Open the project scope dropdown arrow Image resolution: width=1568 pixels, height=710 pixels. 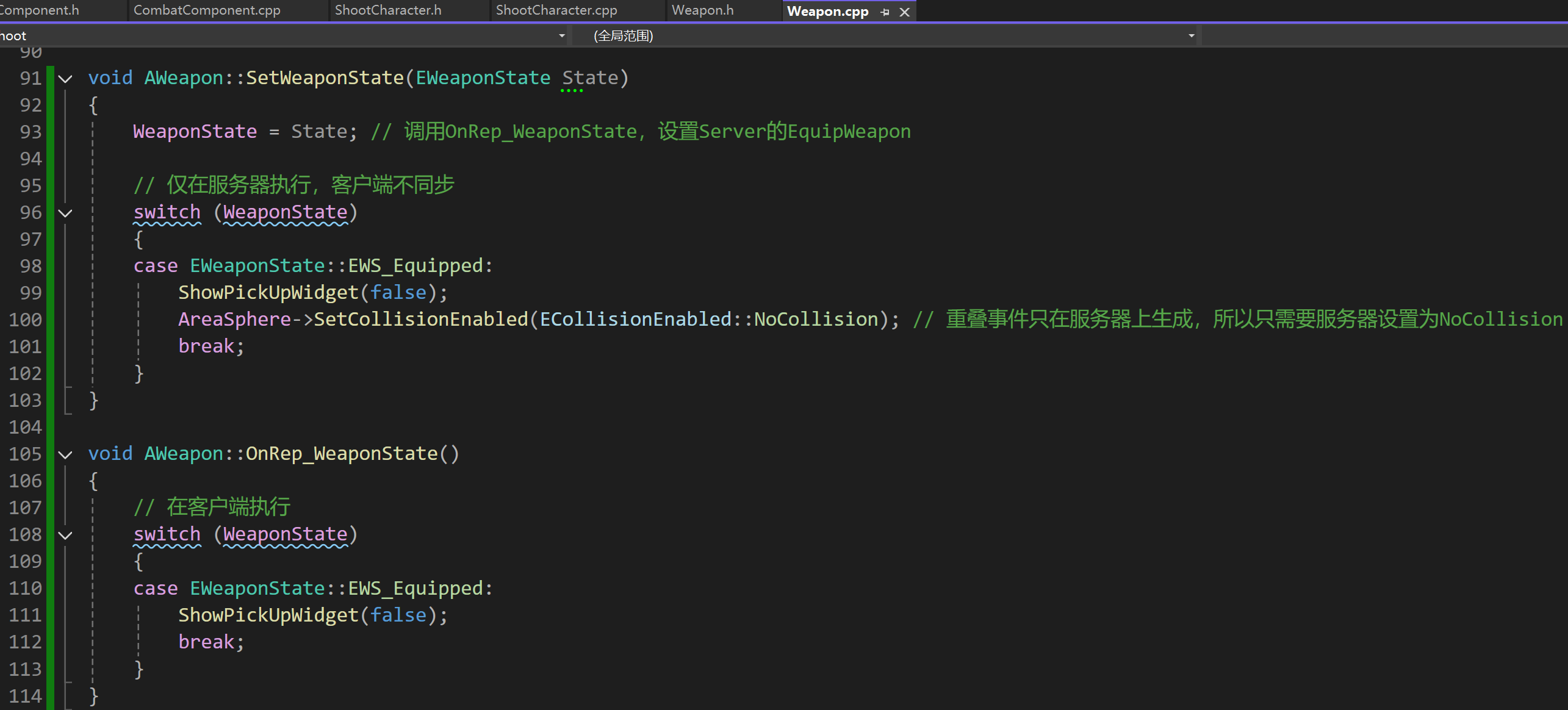click(x=562, y=36)
